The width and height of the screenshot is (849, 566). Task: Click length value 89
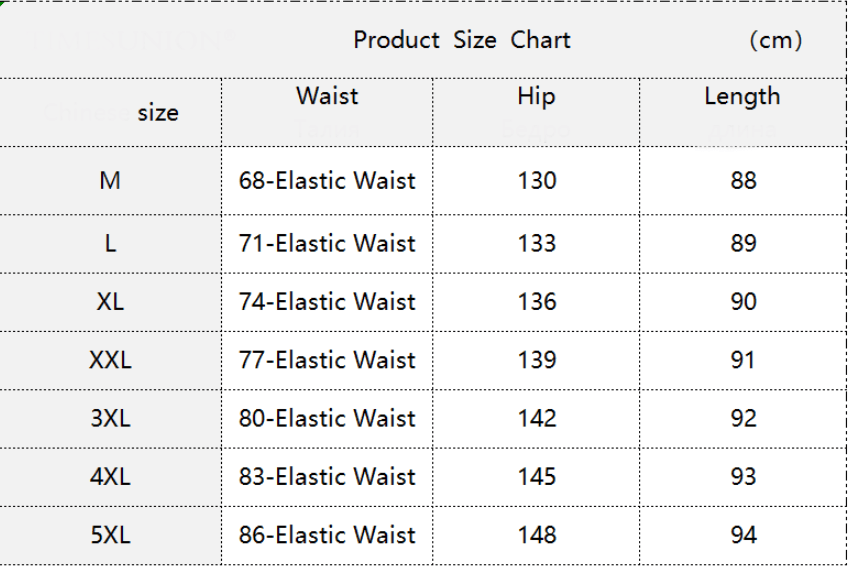[x=743, y=243]
